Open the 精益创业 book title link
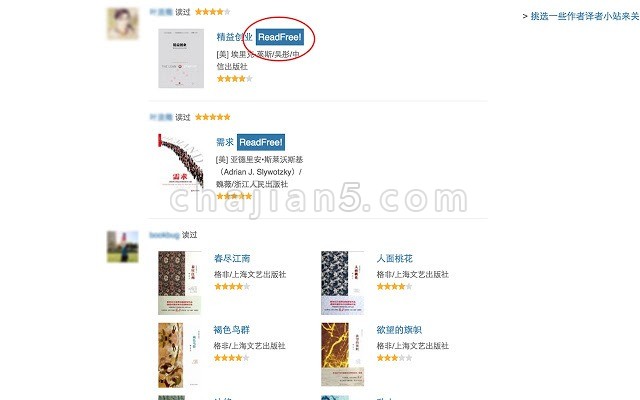This screenshot has height=400, width=640. point(235,37)
